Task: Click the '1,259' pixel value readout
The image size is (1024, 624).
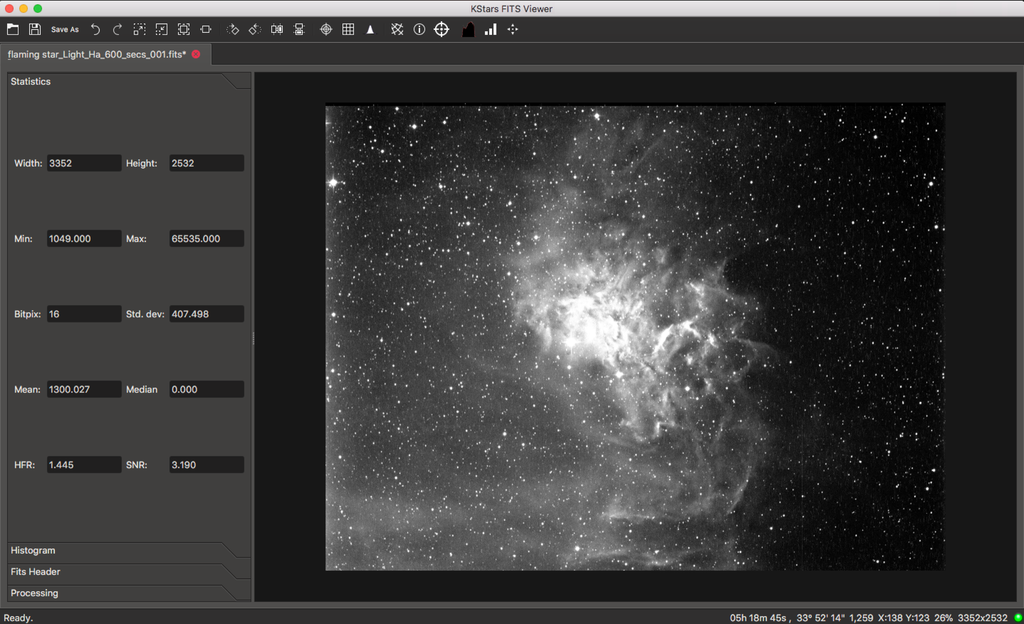Action: 861,617
